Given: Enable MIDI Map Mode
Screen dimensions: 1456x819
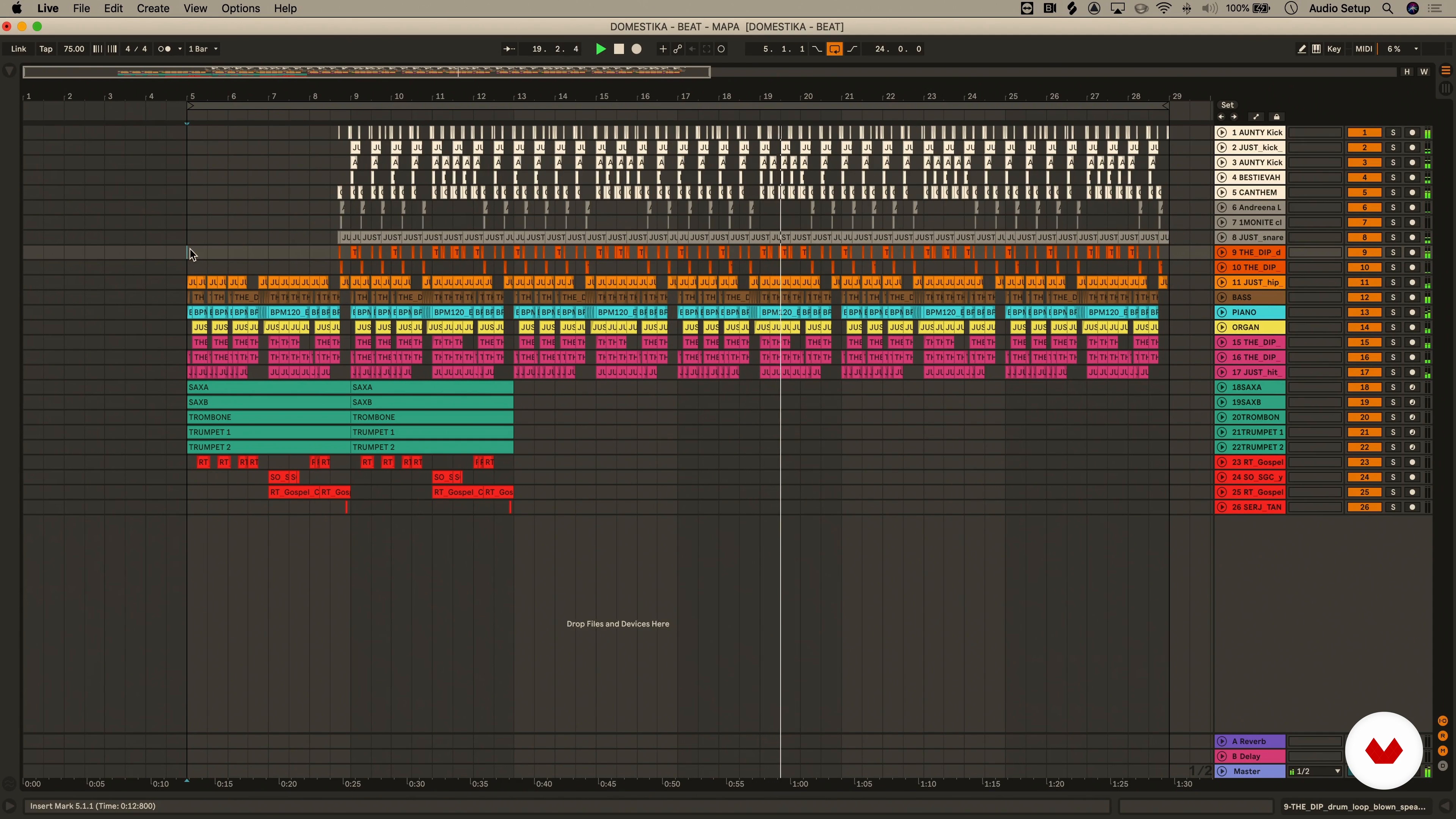Looking at the screenshot, I should click(x=1363, y=49).
